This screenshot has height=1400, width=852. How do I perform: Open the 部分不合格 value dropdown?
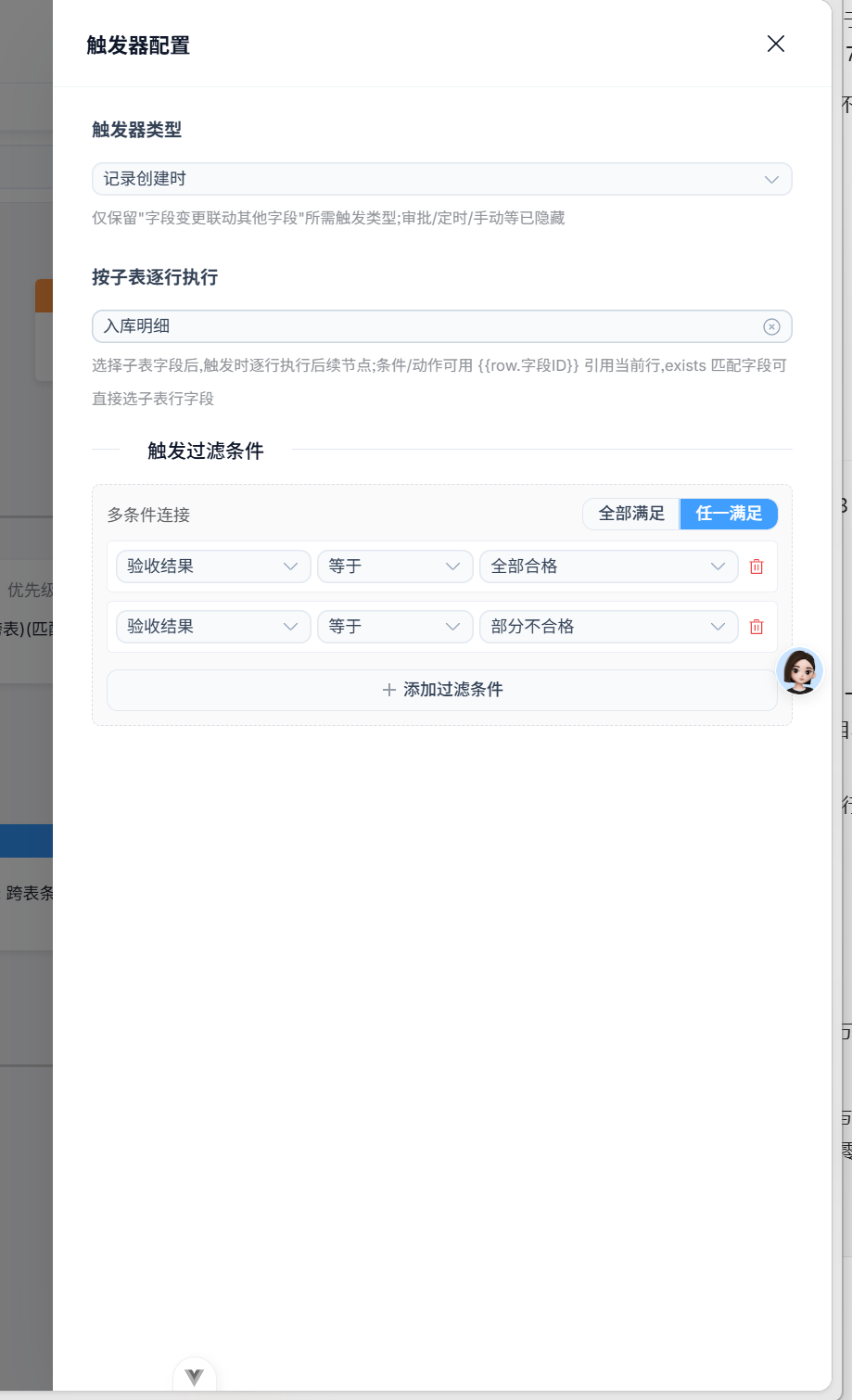click(608, 627)
